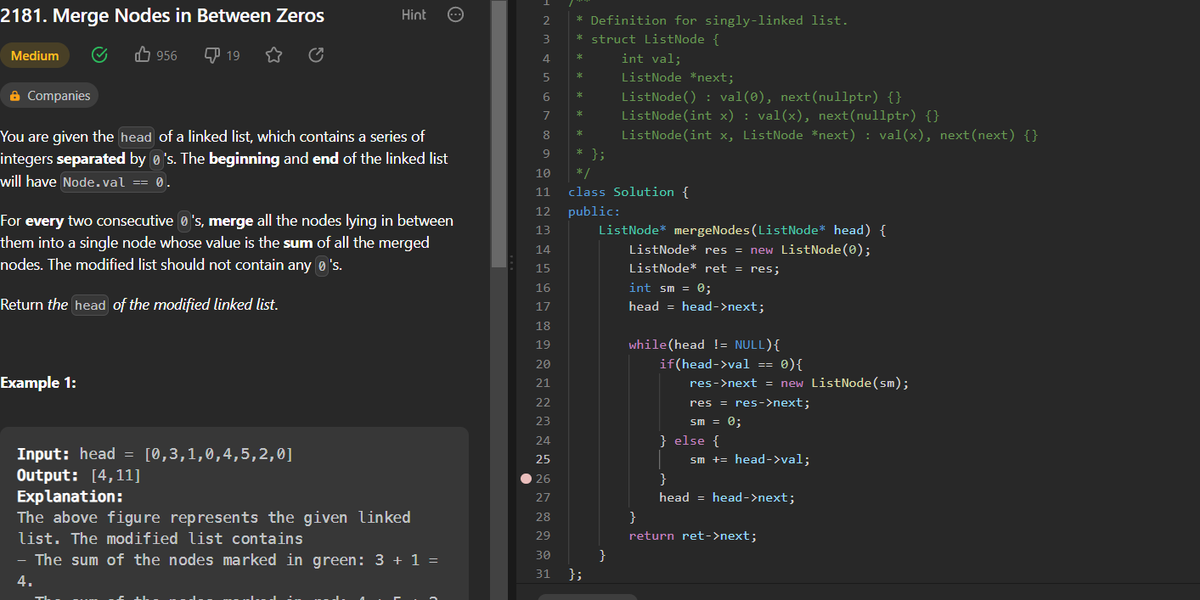The image size is (1200, 600).
Task: Toggle breakpoint dot at line 26
Action: (526, 478)
